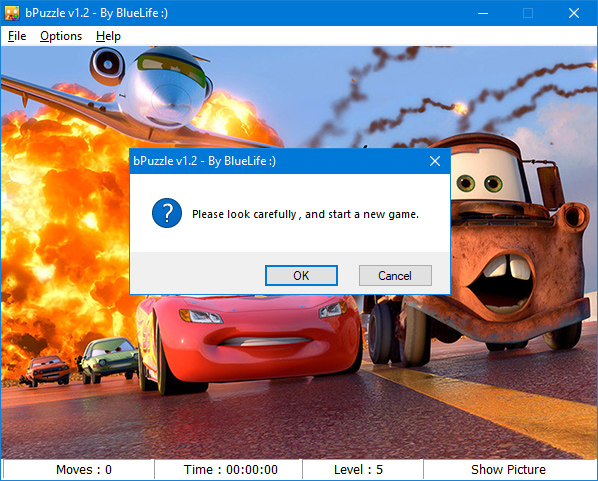The image size is (598, 481).
Task: Open the Options menu
Action: [61, 36]
